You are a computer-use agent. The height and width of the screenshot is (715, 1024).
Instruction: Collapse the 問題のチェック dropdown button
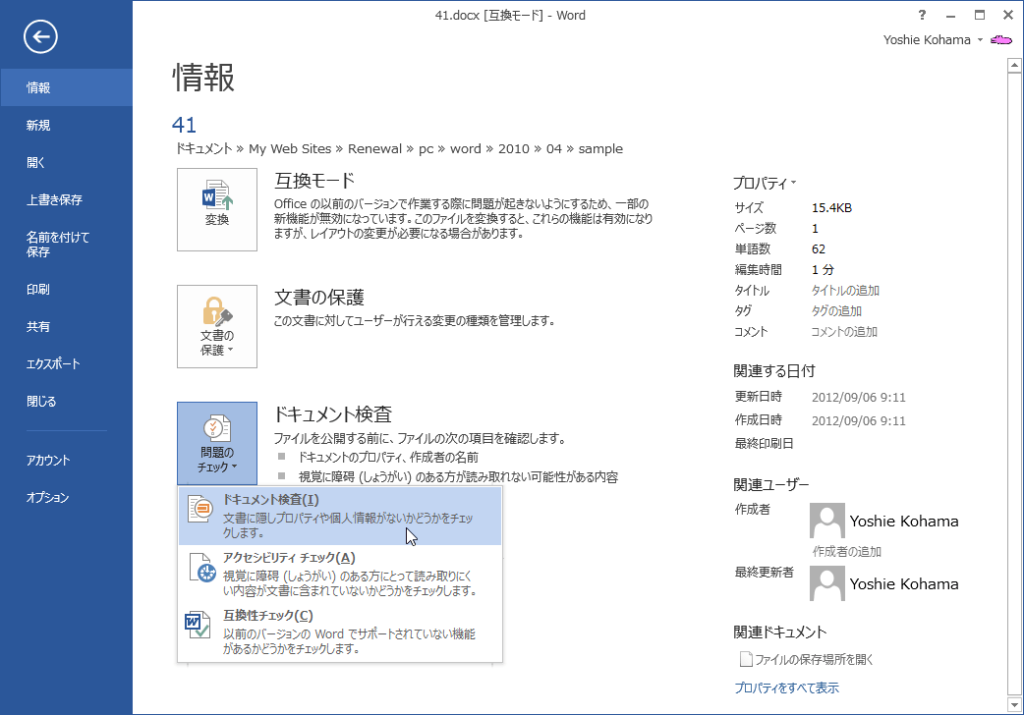(217, 443)
